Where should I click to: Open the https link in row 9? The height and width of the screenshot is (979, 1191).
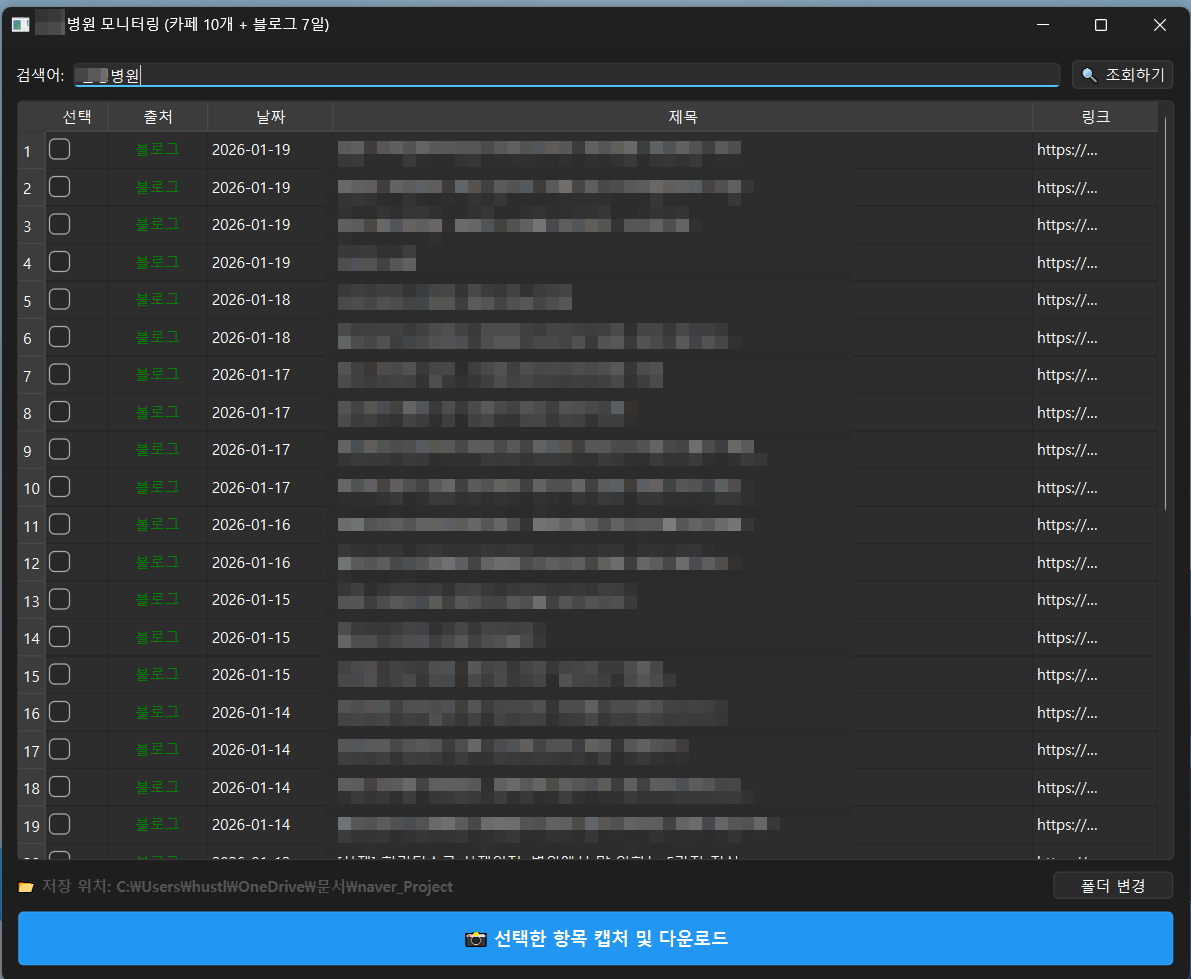(1066, 450)
